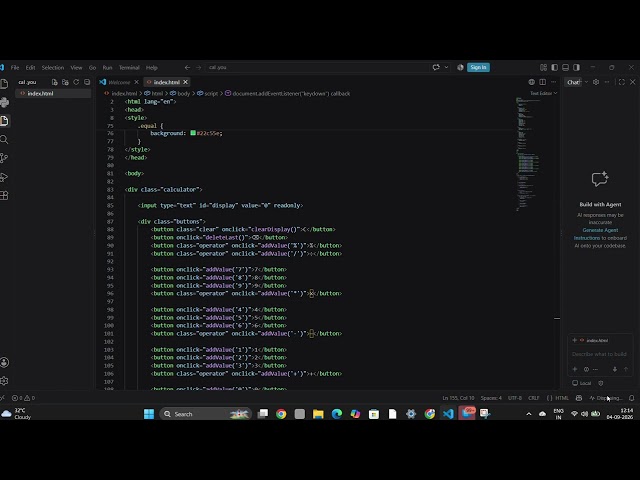Screen dimensions: 640x480
Task: Click New File icon in explorer header
Action: tap(55, 82)
